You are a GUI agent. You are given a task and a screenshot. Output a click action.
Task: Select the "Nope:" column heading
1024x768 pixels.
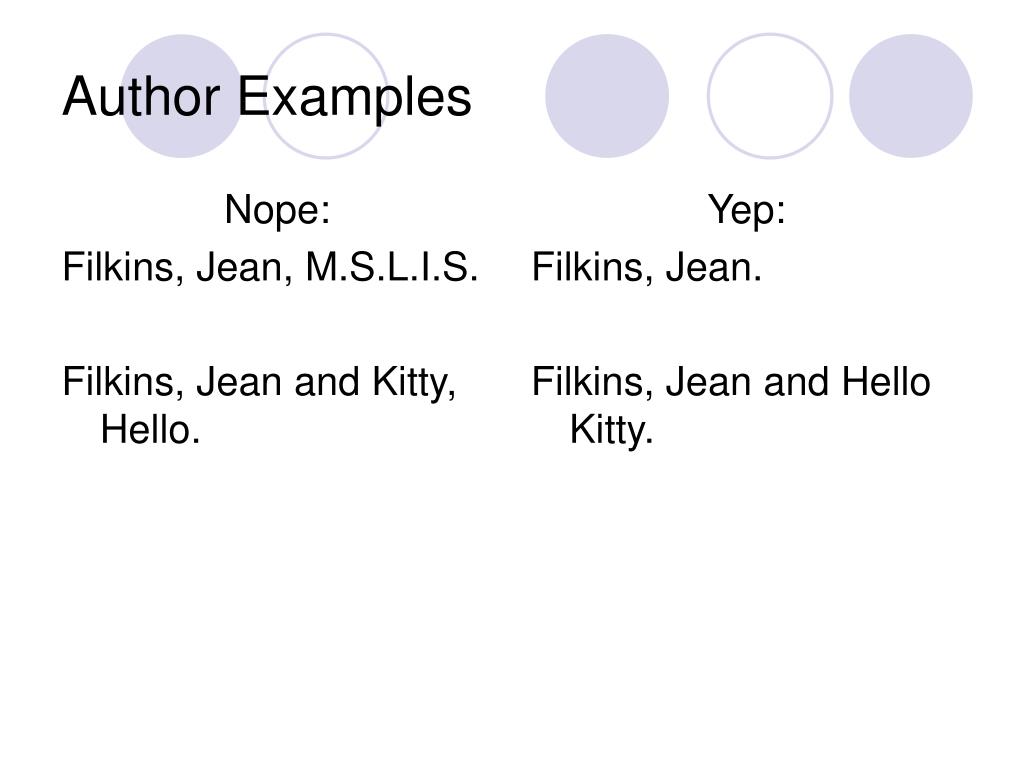278,210
